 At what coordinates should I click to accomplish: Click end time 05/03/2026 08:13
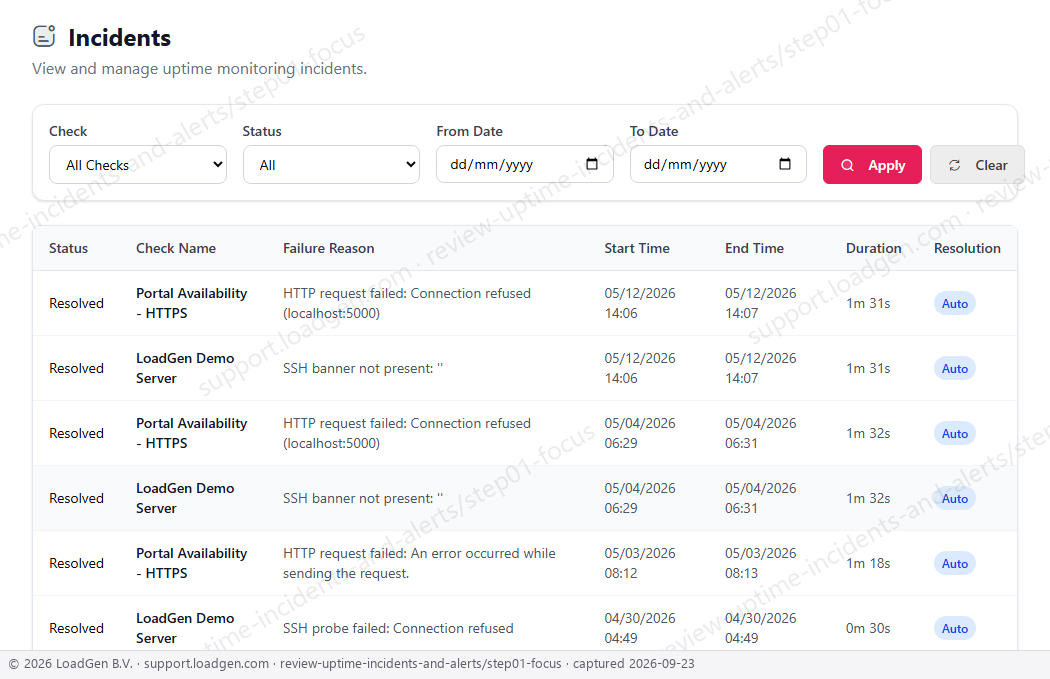pyautogui.click(x=761, y=563)
